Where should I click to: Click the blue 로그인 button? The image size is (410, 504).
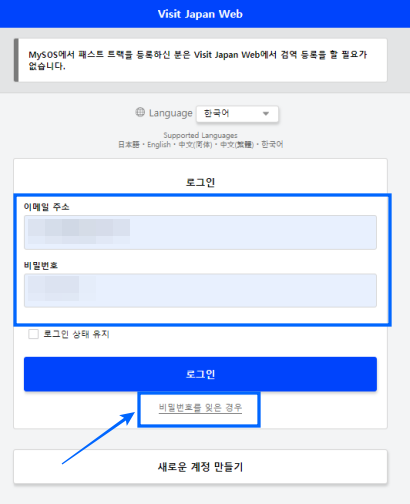pyautogui.click(x=200, y=374)
